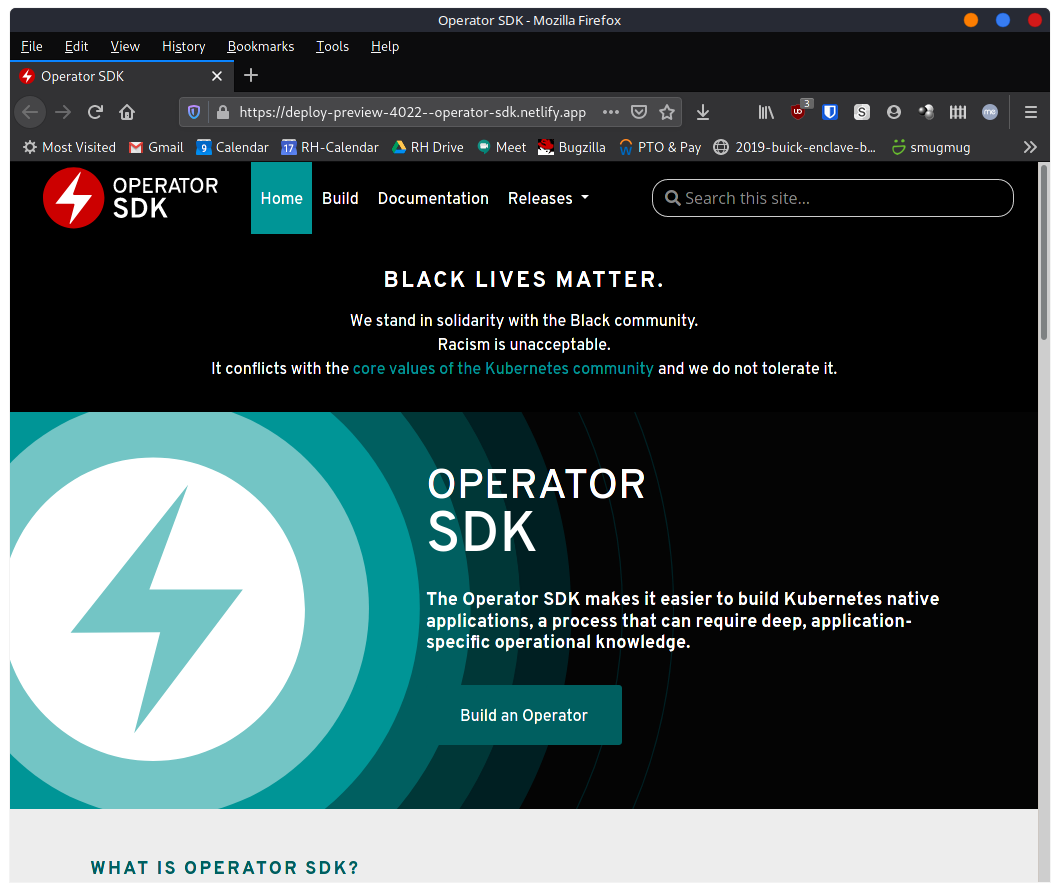Reload the current page
This screenshot has width=1060, height=892.
tap(95, 112)
